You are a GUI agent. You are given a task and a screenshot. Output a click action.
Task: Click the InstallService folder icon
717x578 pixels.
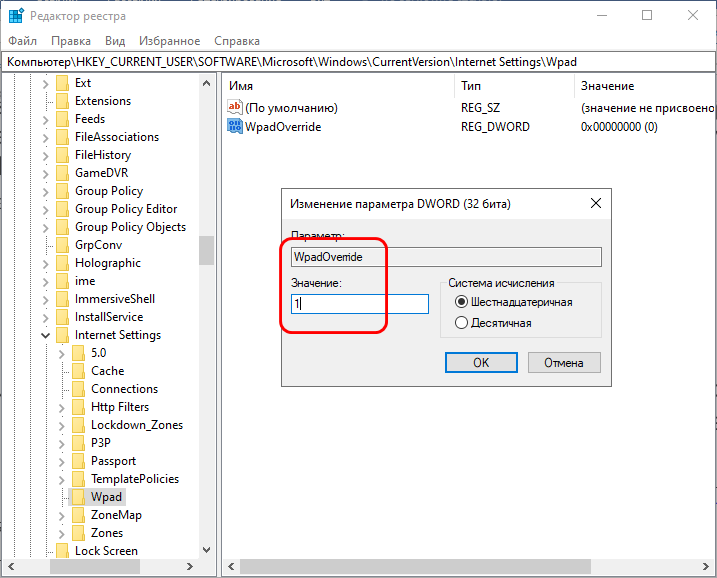(x=62, y=317)
